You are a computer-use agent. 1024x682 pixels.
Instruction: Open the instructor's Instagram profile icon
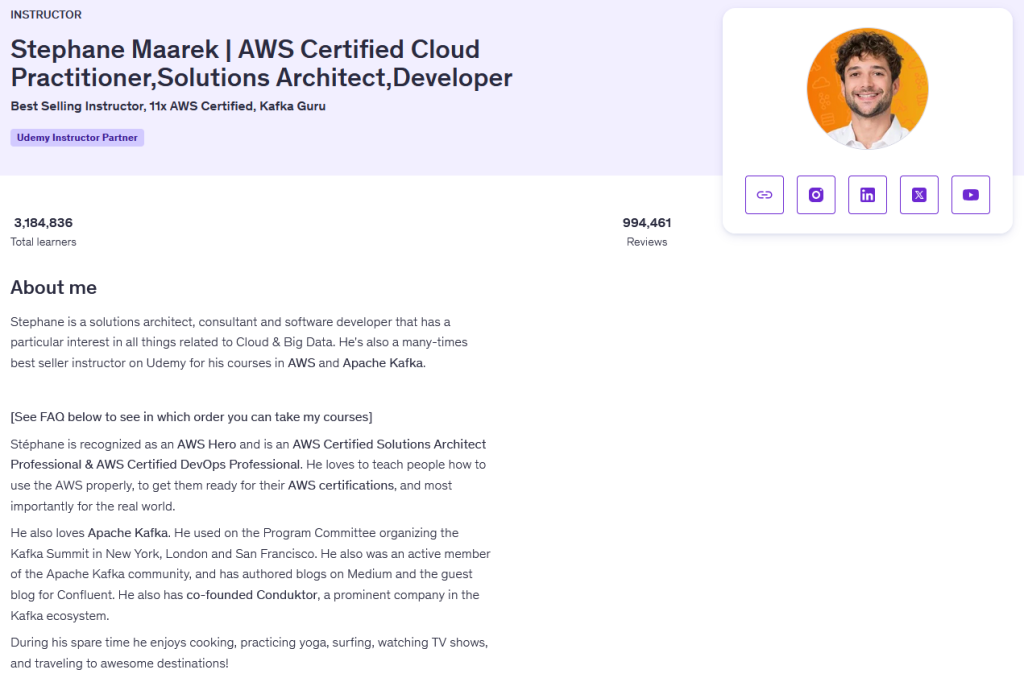816,195
